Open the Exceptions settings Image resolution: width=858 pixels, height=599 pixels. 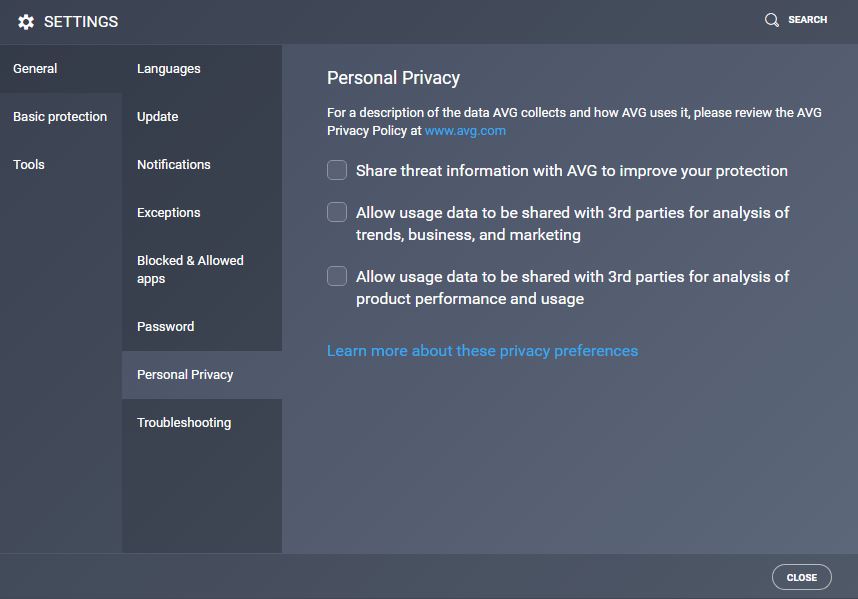[x=202, y=213]
